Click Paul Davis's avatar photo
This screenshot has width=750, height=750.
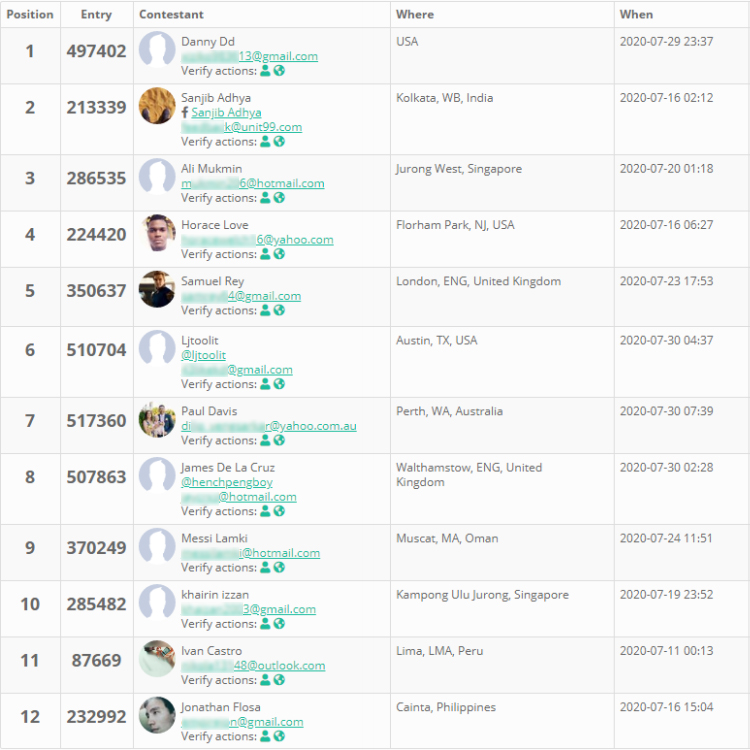point(158,420)
